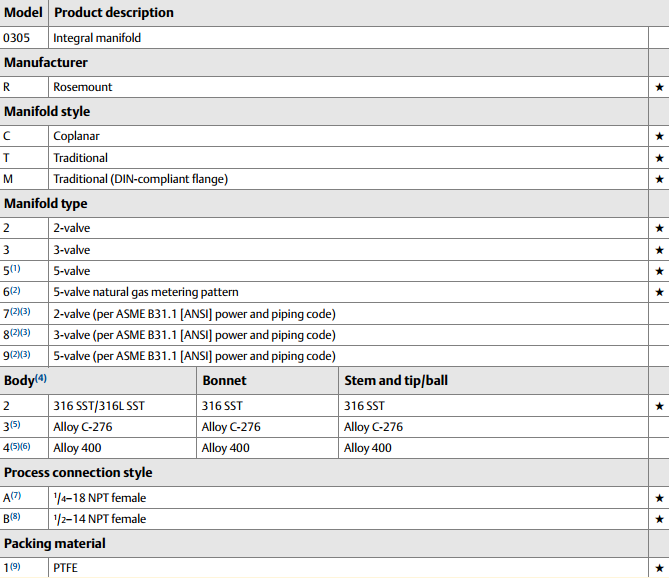Click the star beside Coplanar manifold style
Viewport: 669px width, 578px height.
[x=659, y=136]
